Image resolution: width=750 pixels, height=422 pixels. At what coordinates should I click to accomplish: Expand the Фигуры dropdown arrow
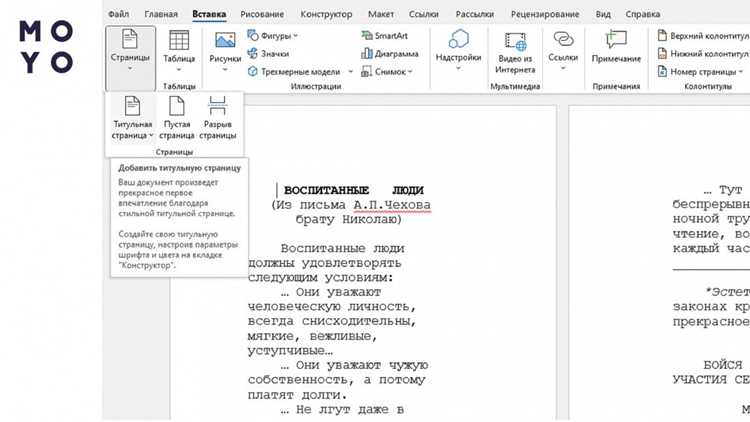[x=295, y=36]
